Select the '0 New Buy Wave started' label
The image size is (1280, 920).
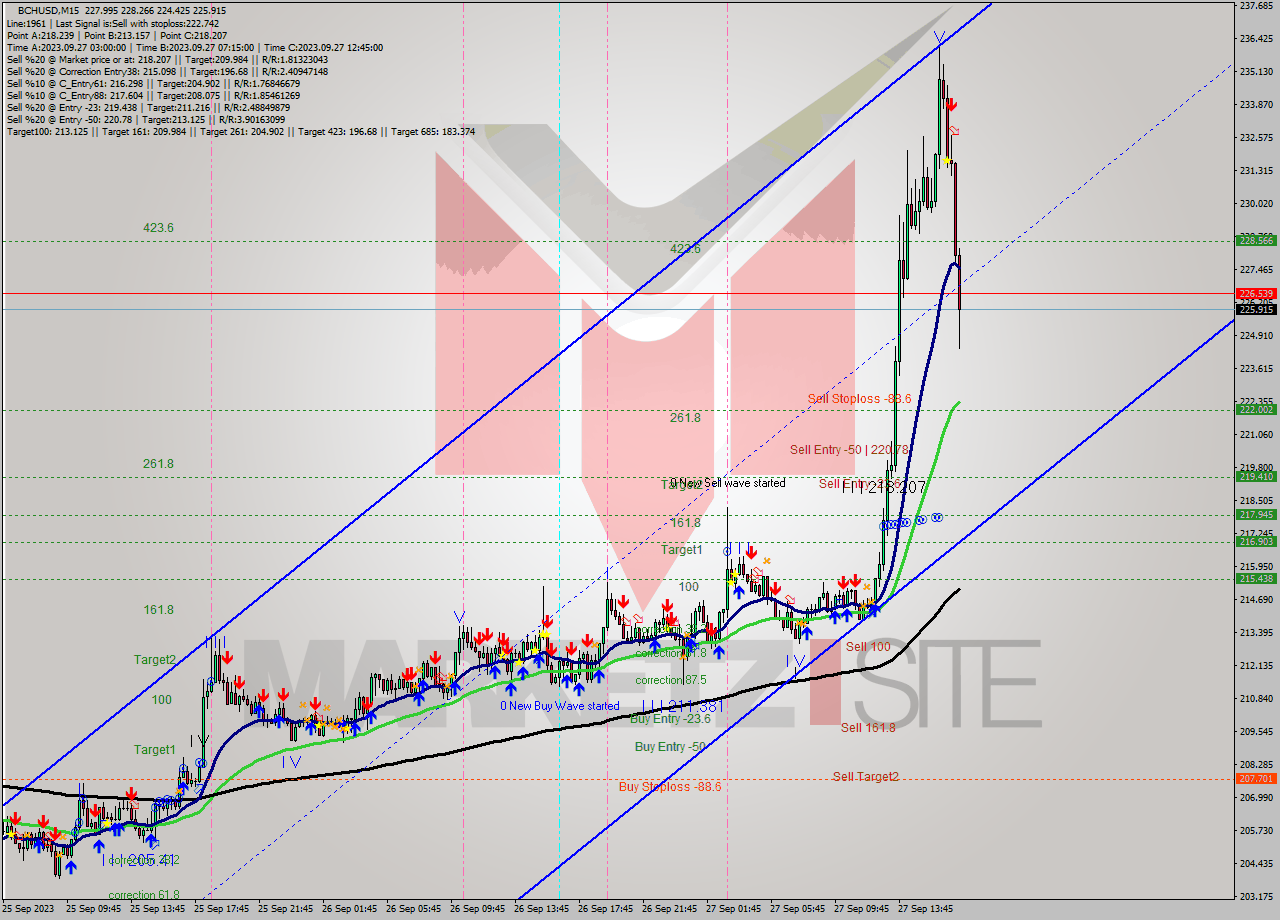coord(560,706)
